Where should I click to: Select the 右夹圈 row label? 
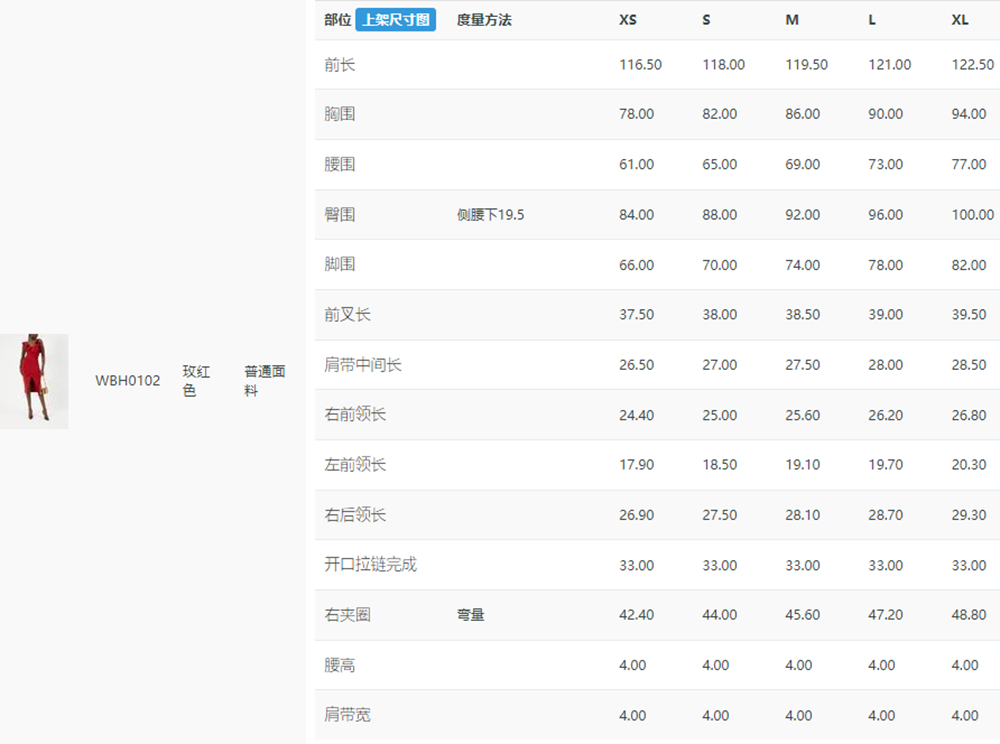(347, 615)
